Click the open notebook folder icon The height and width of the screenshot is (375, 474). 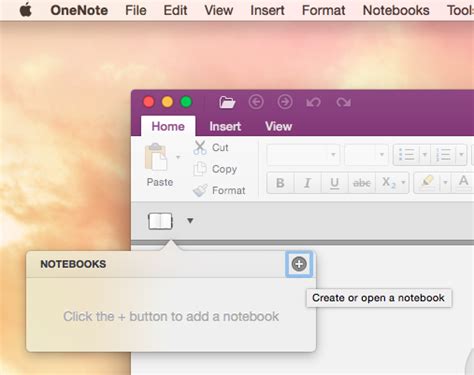tap(227, 102)
